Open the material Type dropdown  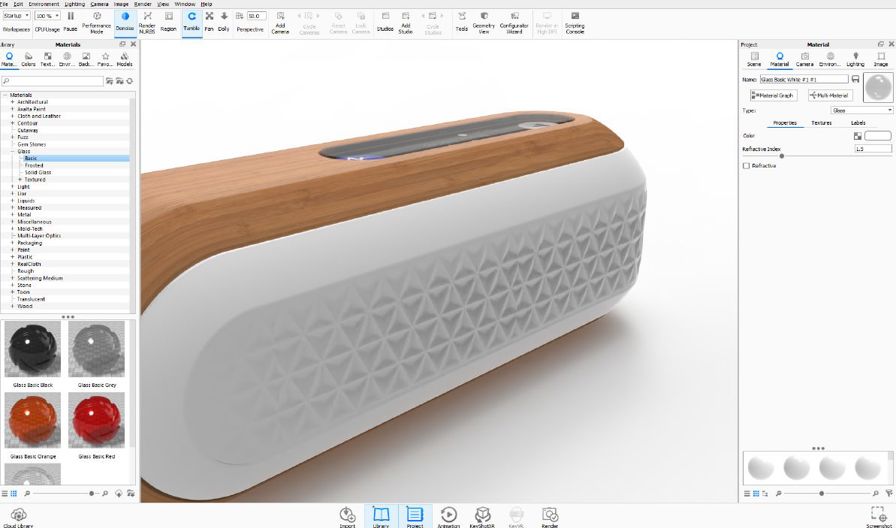click(x=862, y=110)
